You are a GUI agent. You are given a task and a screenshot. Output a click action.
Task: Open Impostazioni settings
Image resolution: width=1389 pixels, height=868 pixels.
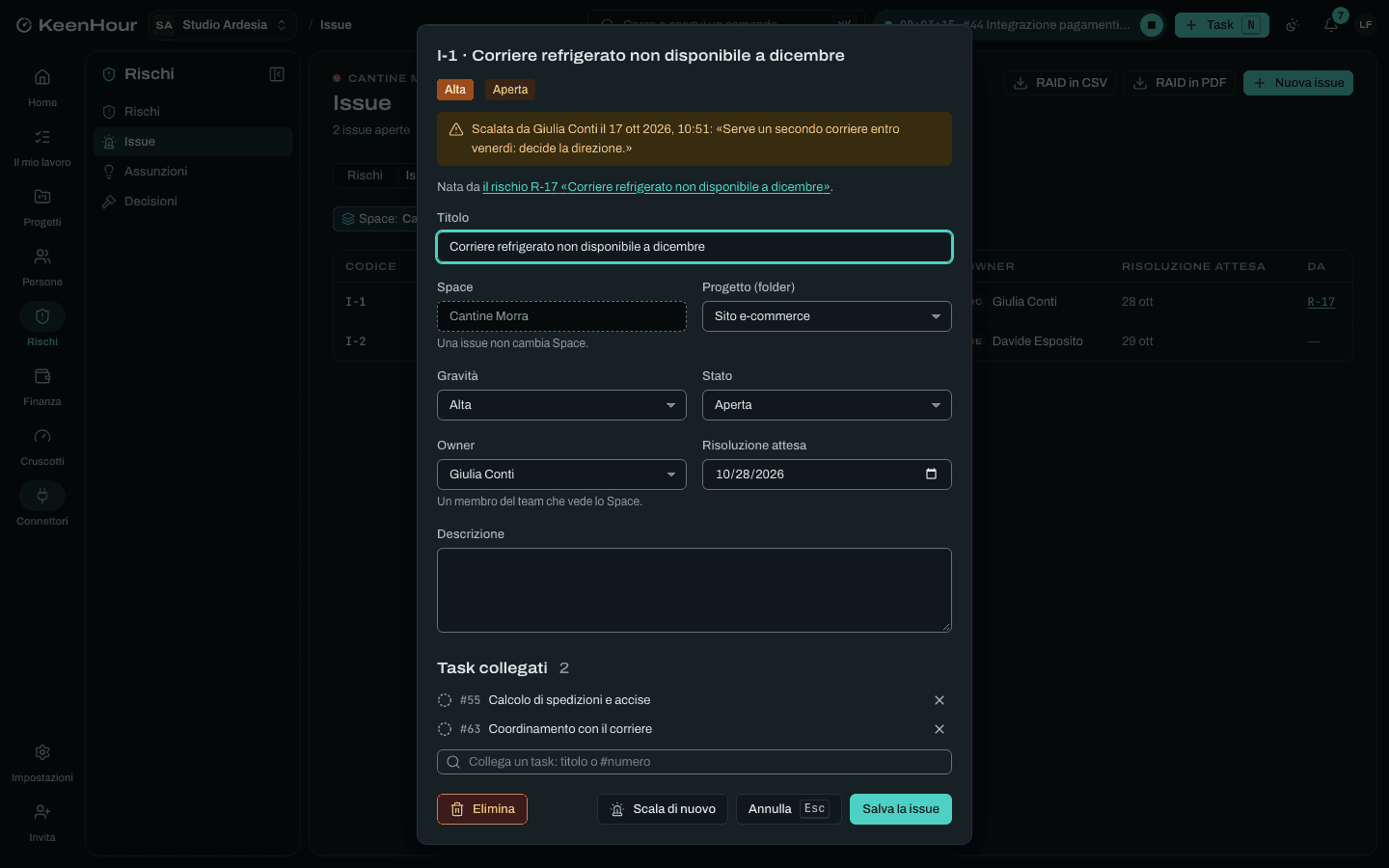click(x=42, y=763)
